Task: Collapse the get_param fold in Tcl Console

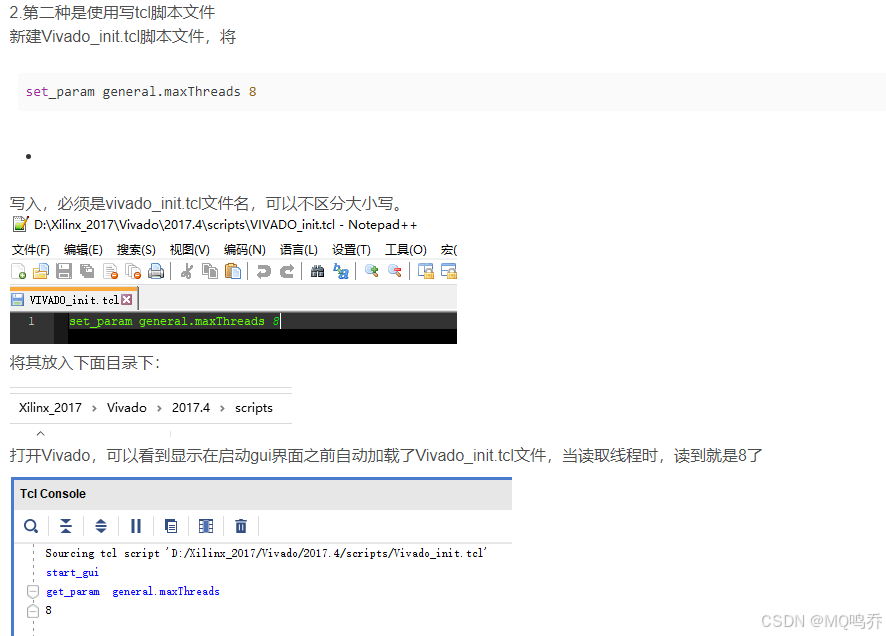Action: point(31,592)
